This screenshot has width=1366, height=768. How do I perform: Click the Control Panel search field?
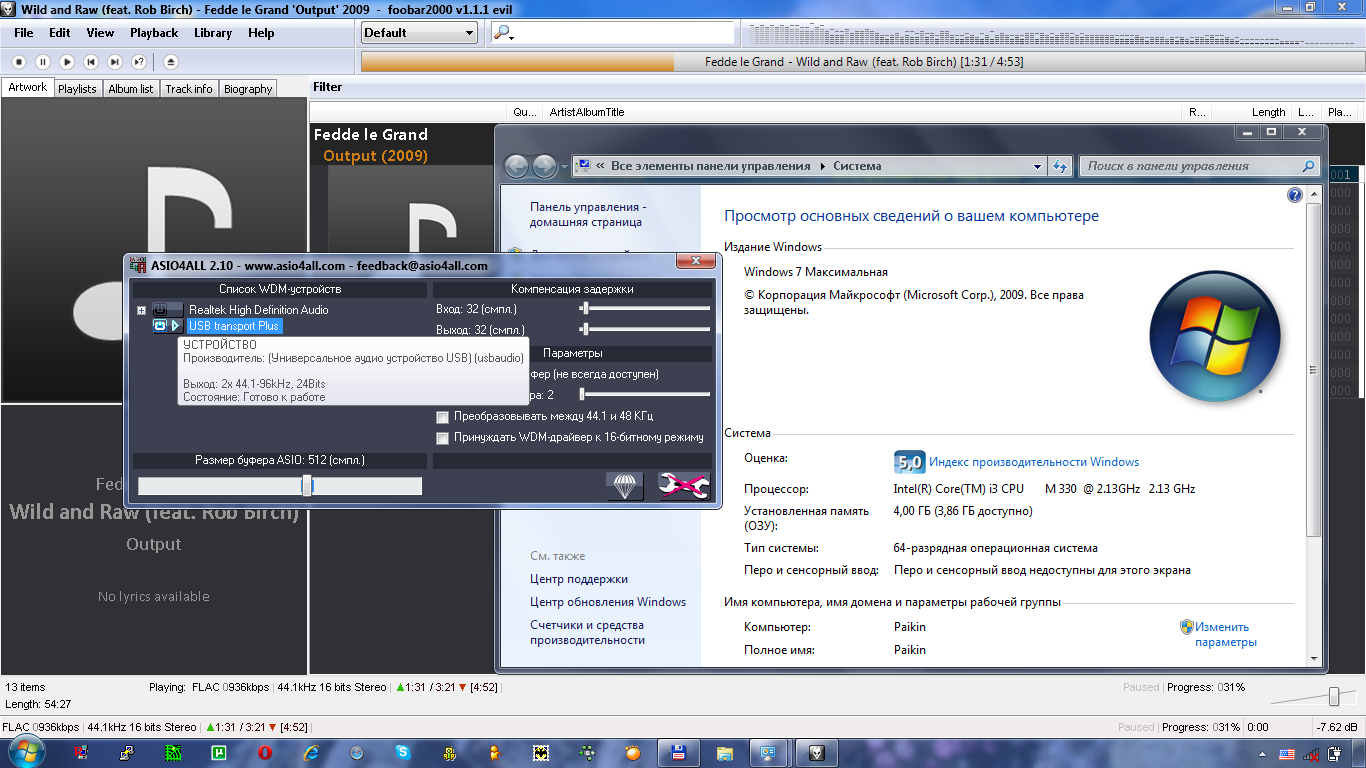(x=1199, y=166)
